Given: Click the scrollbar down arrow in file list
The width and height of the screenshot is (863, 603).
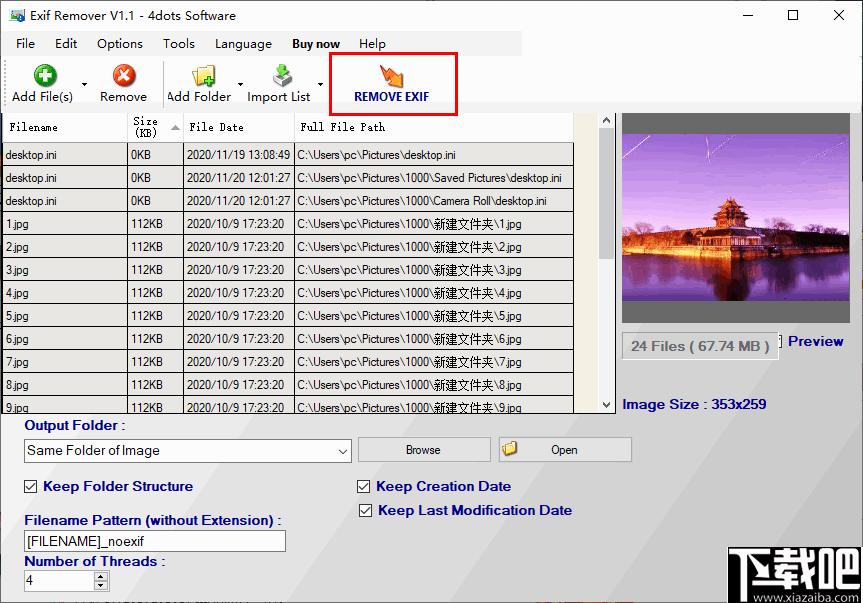Looking at the screenshot, I should click(x=606, y=405).
